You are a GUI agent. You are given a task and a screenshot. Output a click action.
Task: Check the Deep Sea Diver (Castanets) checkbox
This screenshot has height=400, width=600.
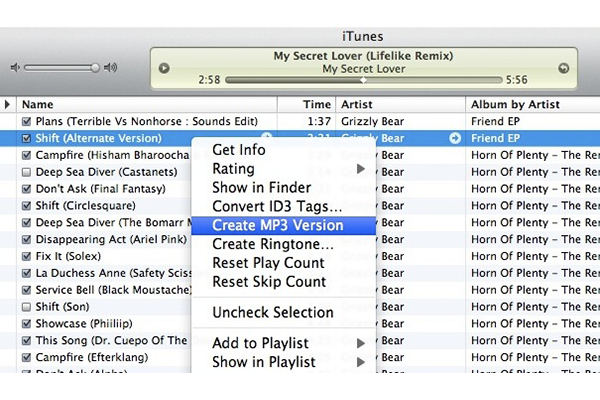point(26,173)
